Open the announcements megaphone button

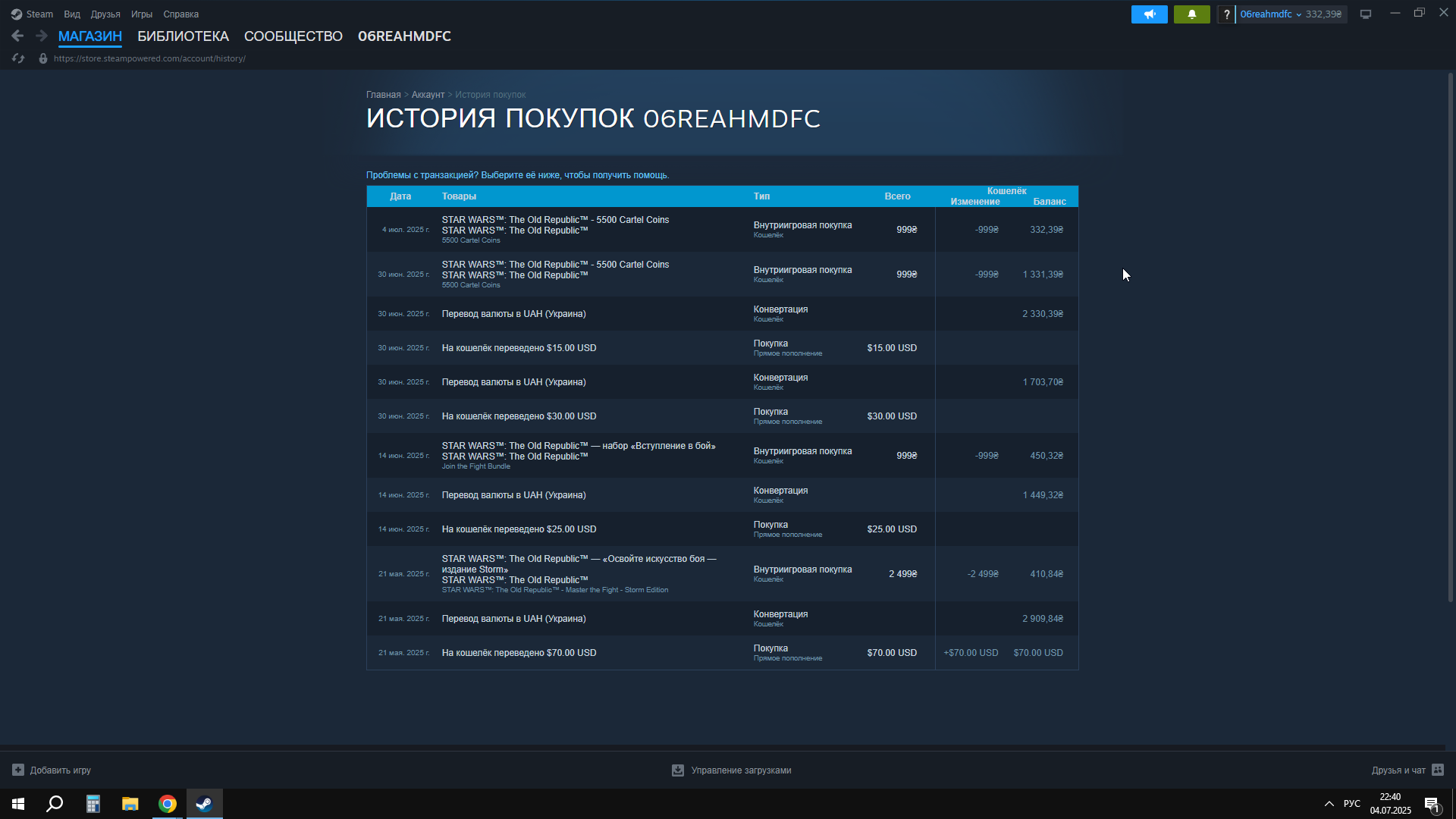click(x=1150, y=14)
